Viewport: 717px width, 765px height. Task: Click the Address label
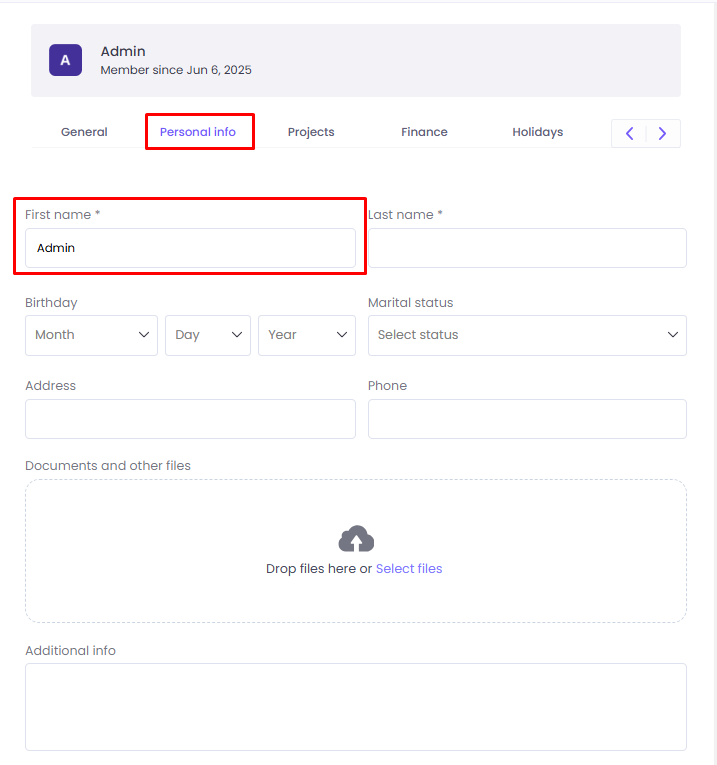click(x=51, y=385)
